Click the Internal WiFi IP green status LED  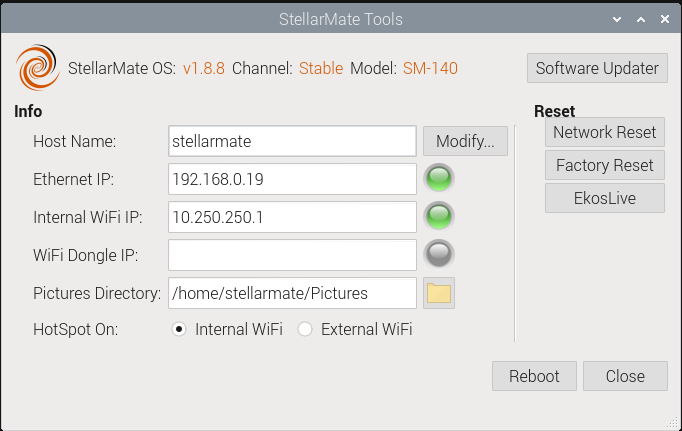(x=439, y=216)
